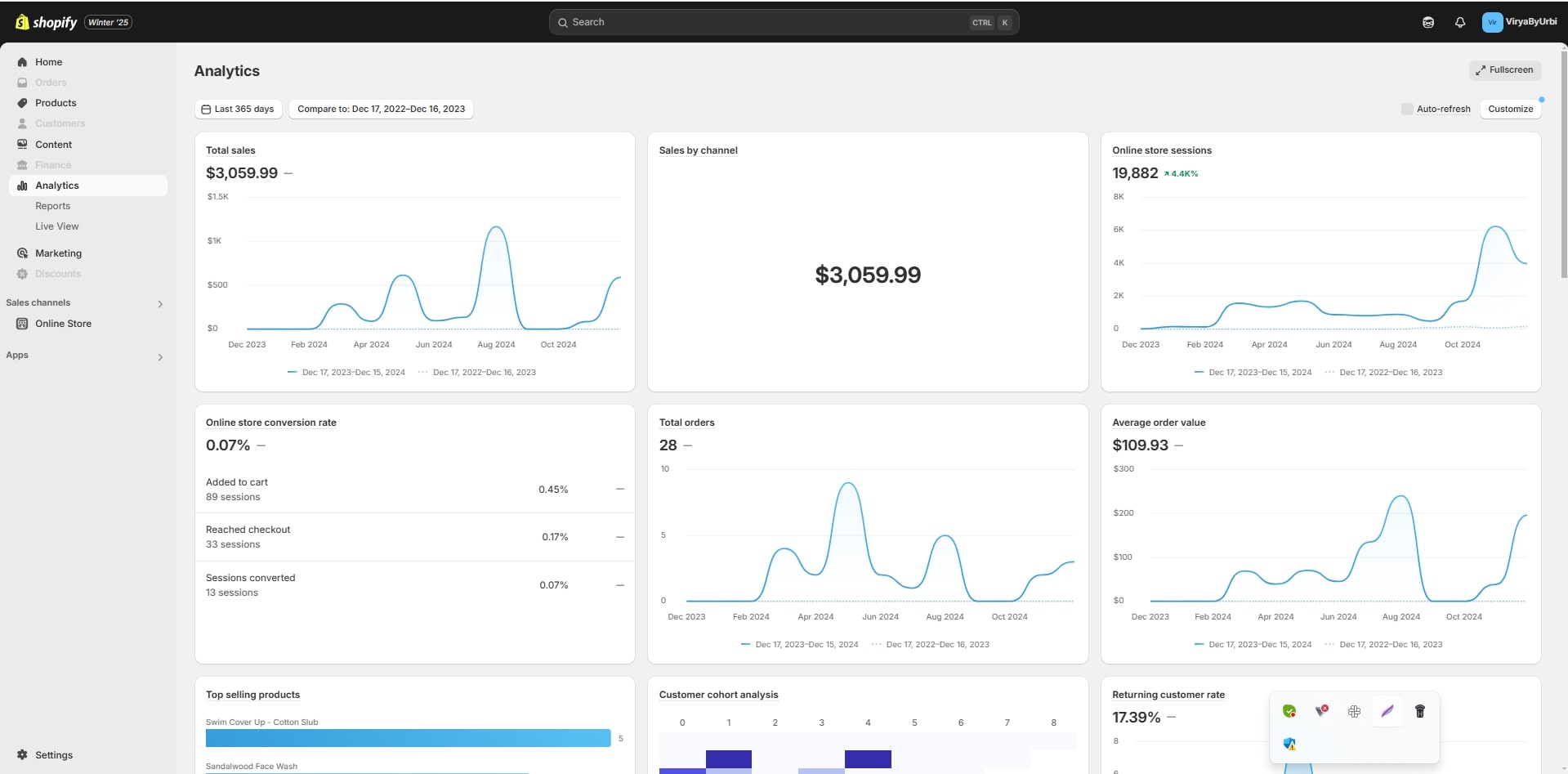Click the Slack icon in system tray popup
The height and width of the screenshot is (774, 1568).
click(1354, 711)
